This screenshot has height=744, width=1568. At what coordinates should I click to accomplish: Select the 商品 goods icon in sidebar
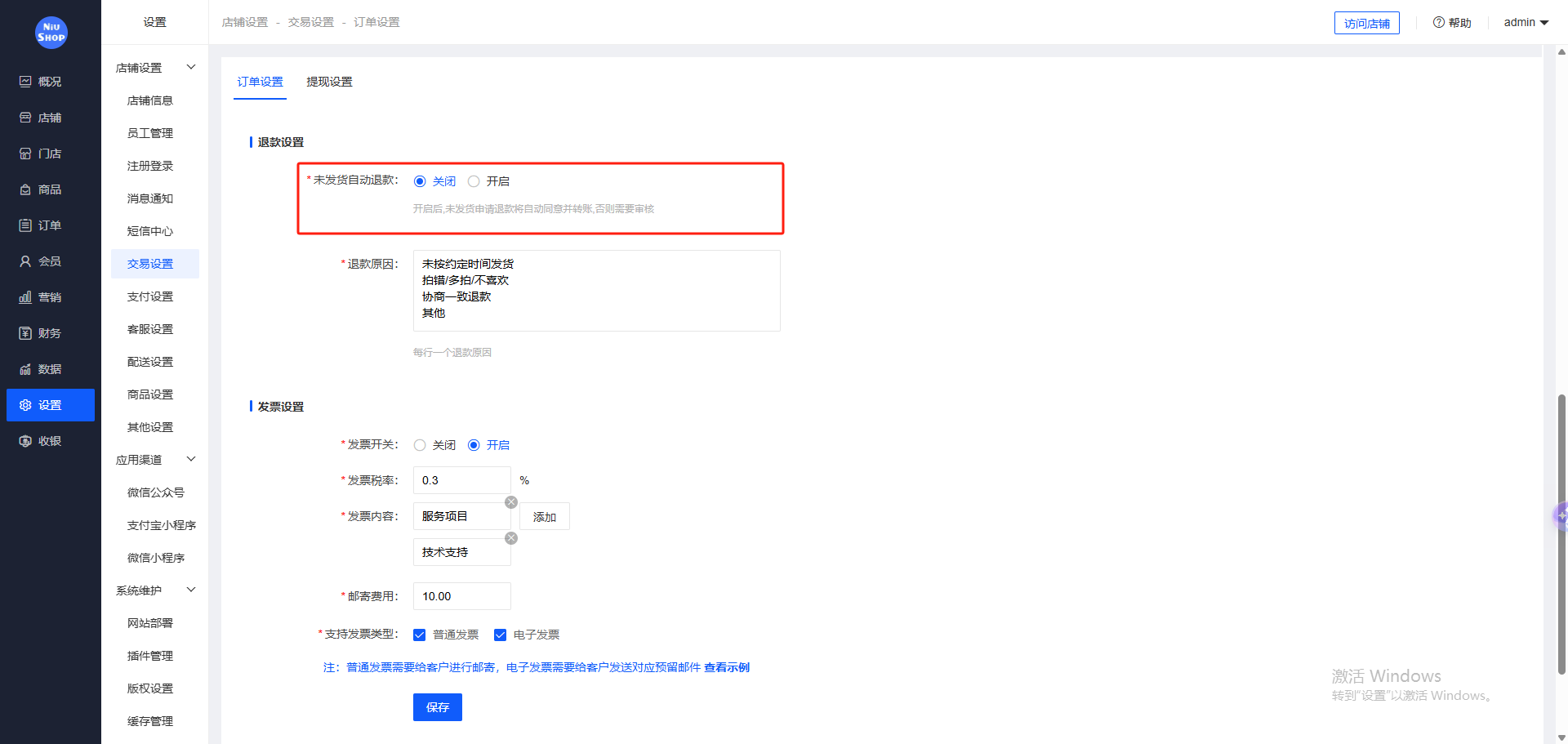point(50,189)
